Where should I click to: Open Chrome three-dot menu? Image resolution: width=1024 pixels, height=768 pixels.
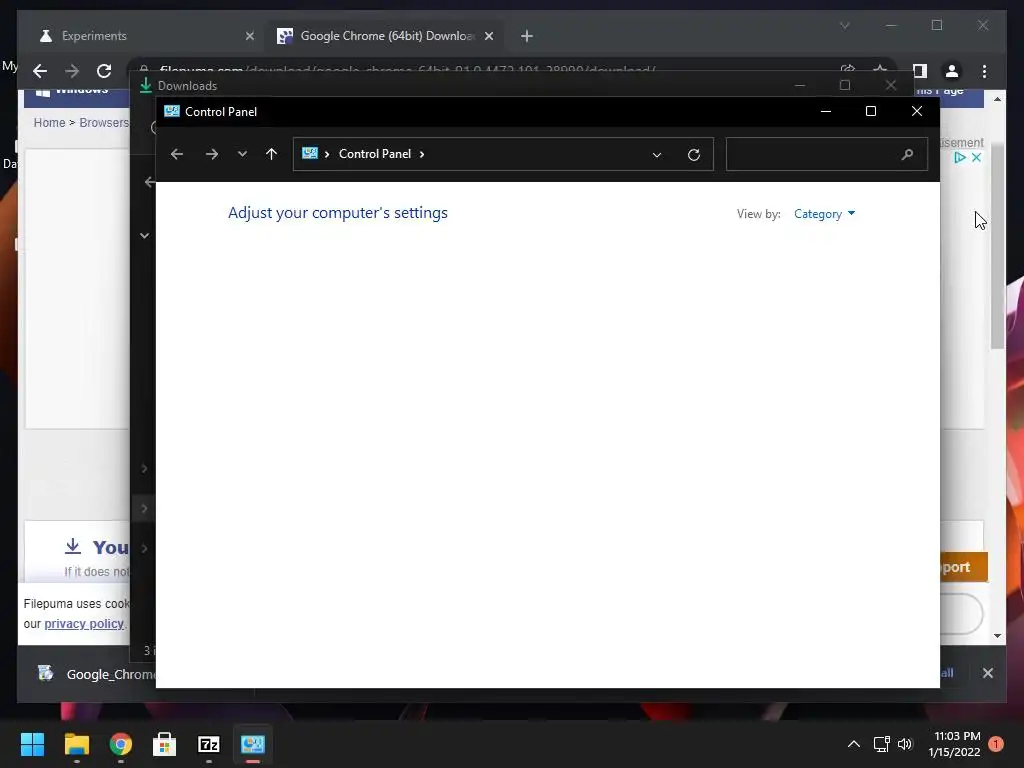[984, 71]
